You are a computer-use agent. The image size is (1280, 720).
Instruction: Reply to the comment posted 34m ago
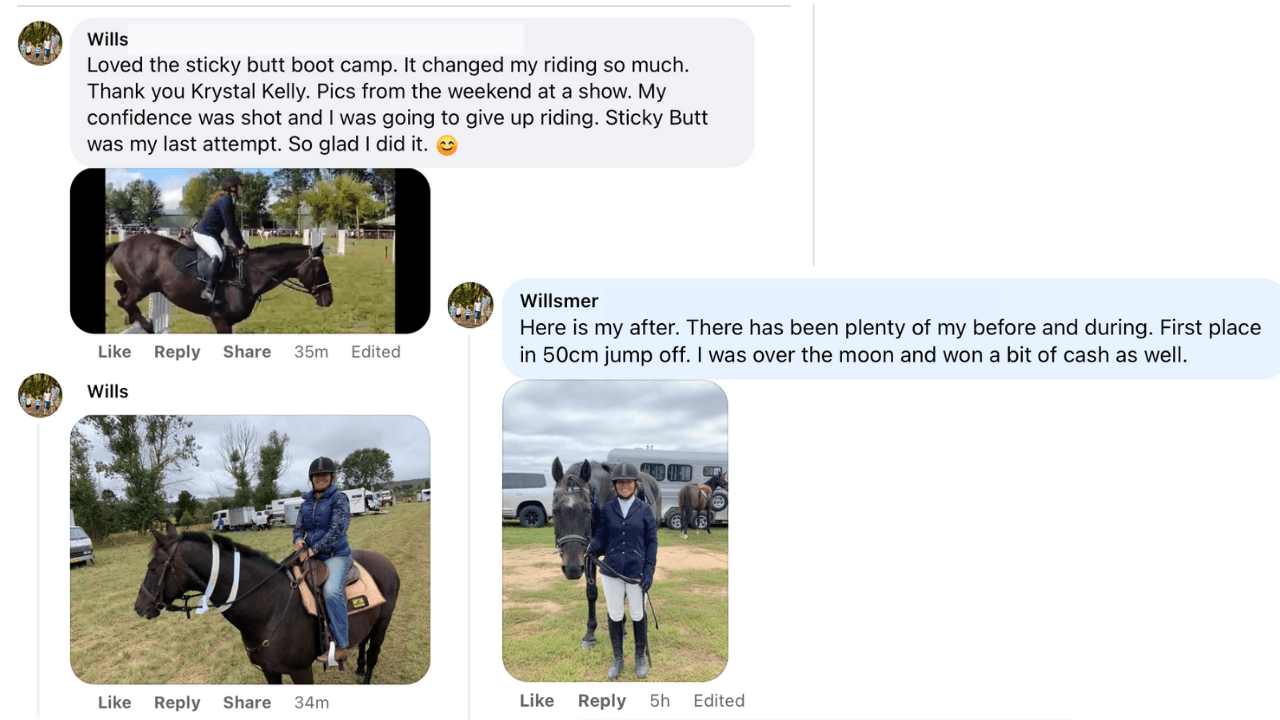[x=177, y=703]
